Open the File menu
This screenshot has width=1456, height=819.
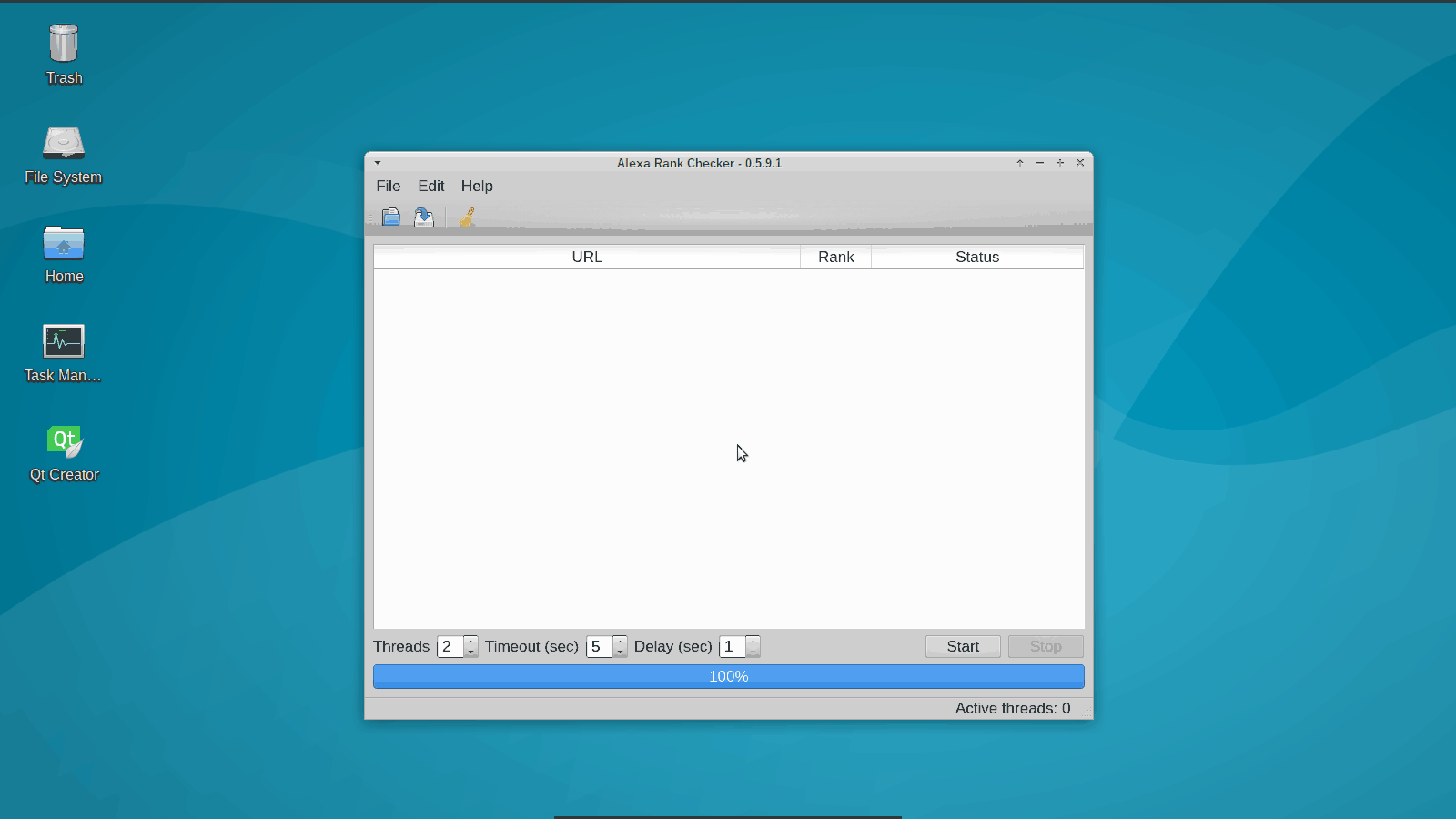pyautogui.click(x=389, y=186)
